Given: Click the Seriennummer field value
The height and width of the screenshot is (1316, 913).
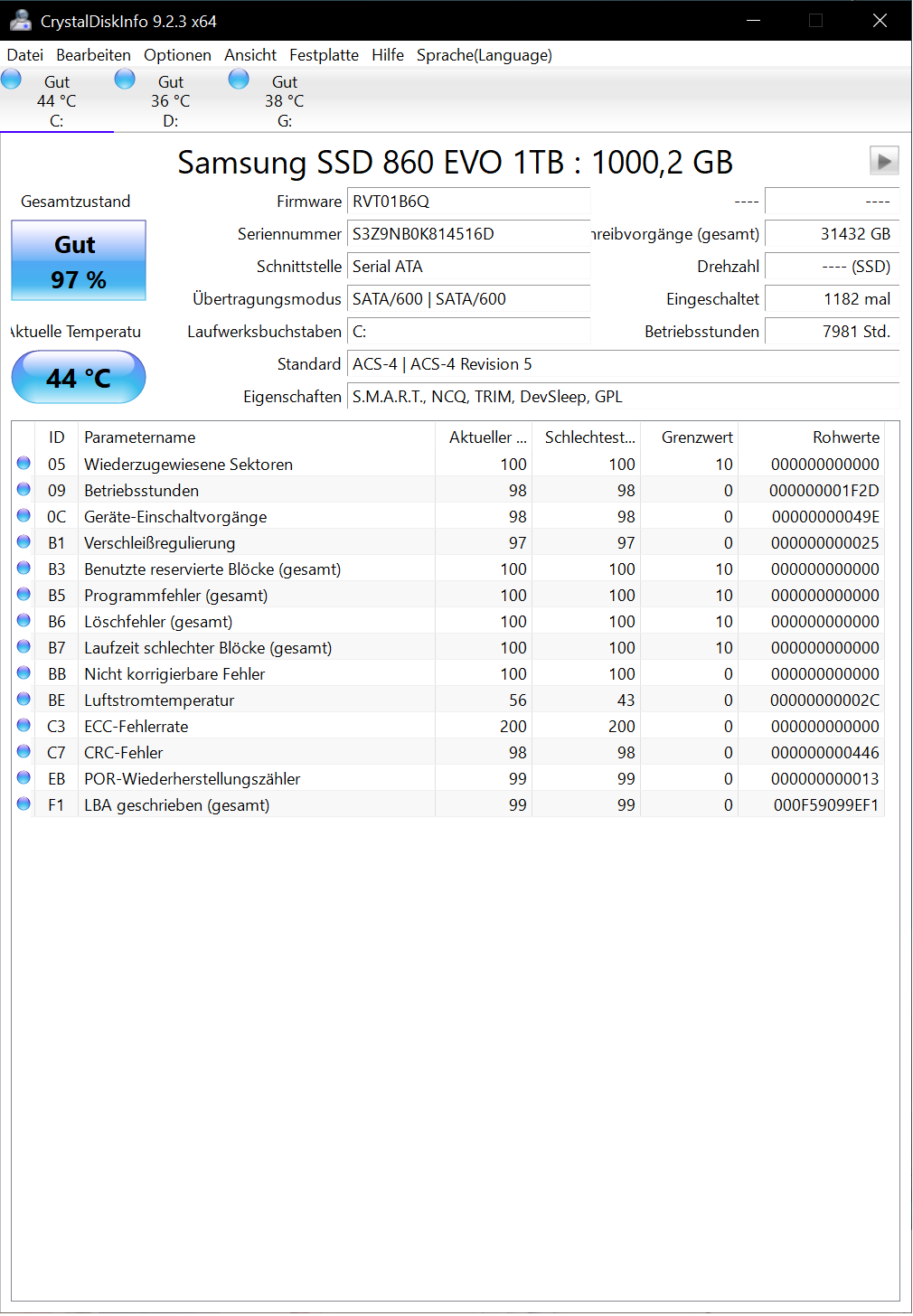Looking at the screenshot, I should point(469,233).
